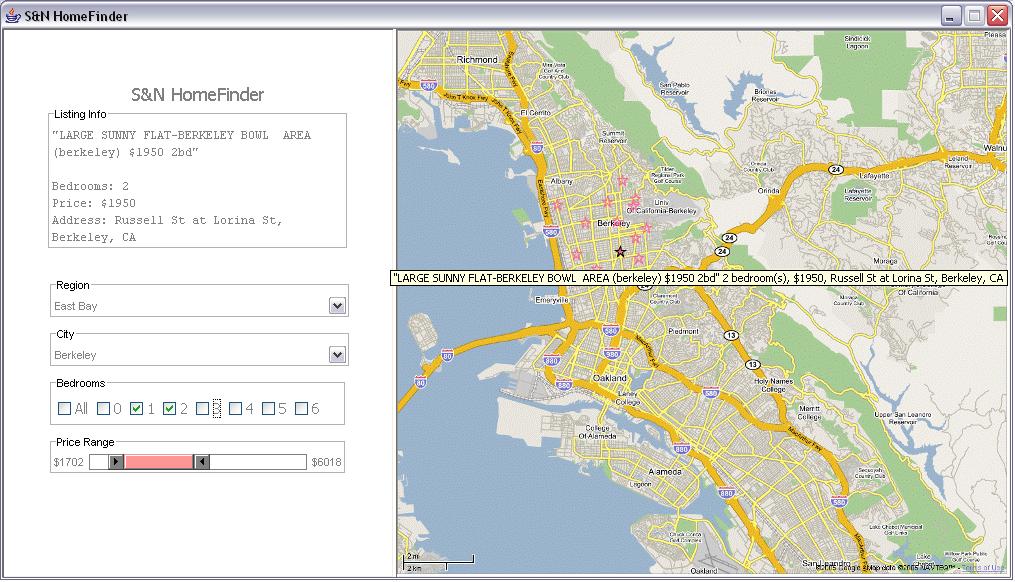Click the $6018 maximum price label
Image resolution: width=1015 pixels, height=582 pixels.
pos(326,462)
